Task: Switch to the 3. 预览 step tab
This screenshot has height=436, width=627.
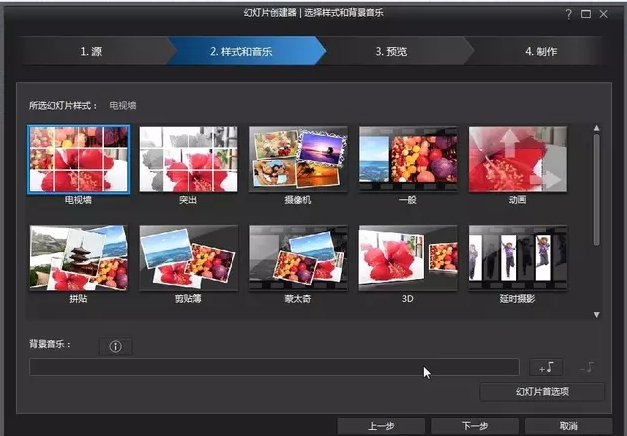Action: coord(391,51)
